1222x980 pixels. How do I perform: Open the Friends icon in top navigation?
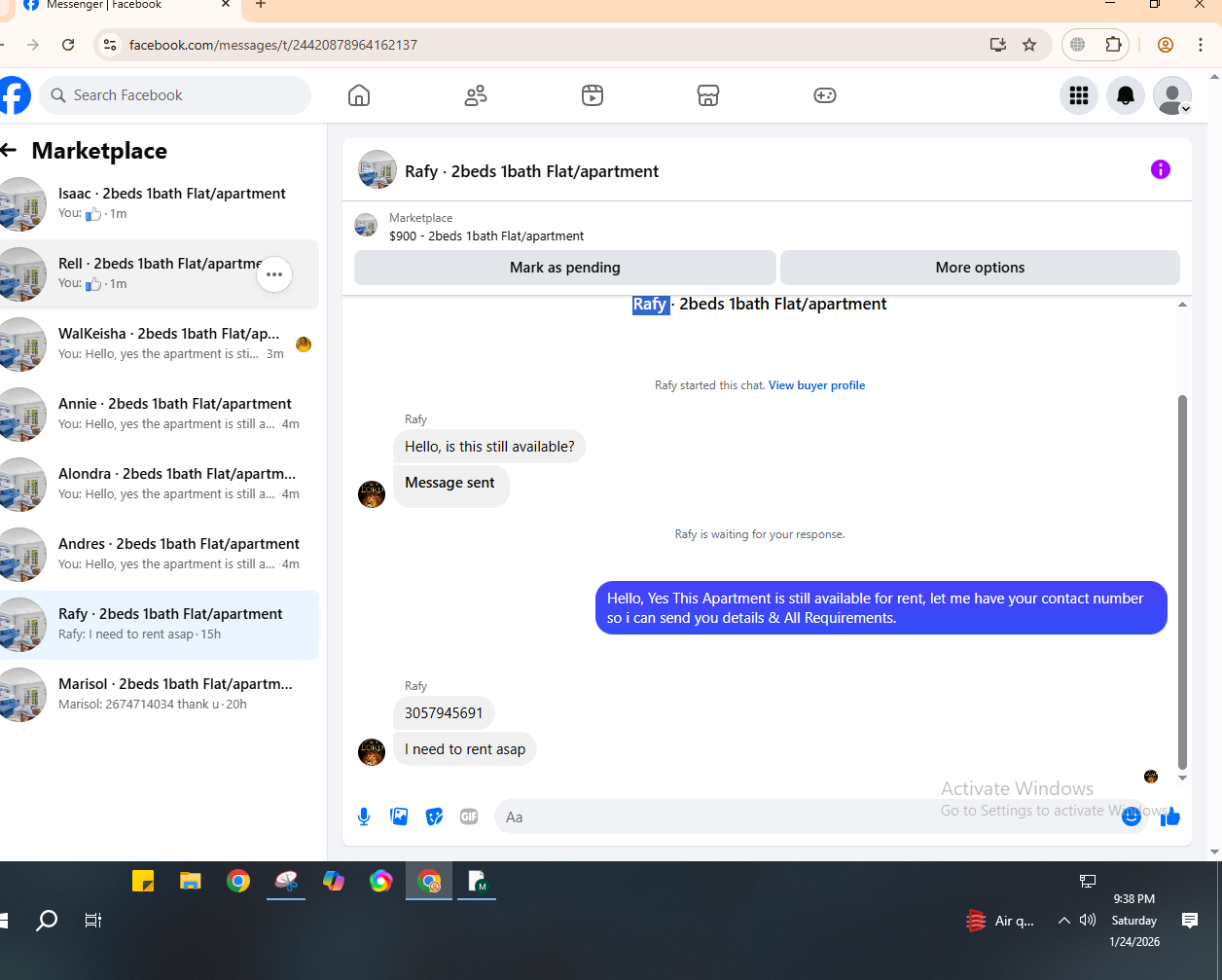click(476, 95)
